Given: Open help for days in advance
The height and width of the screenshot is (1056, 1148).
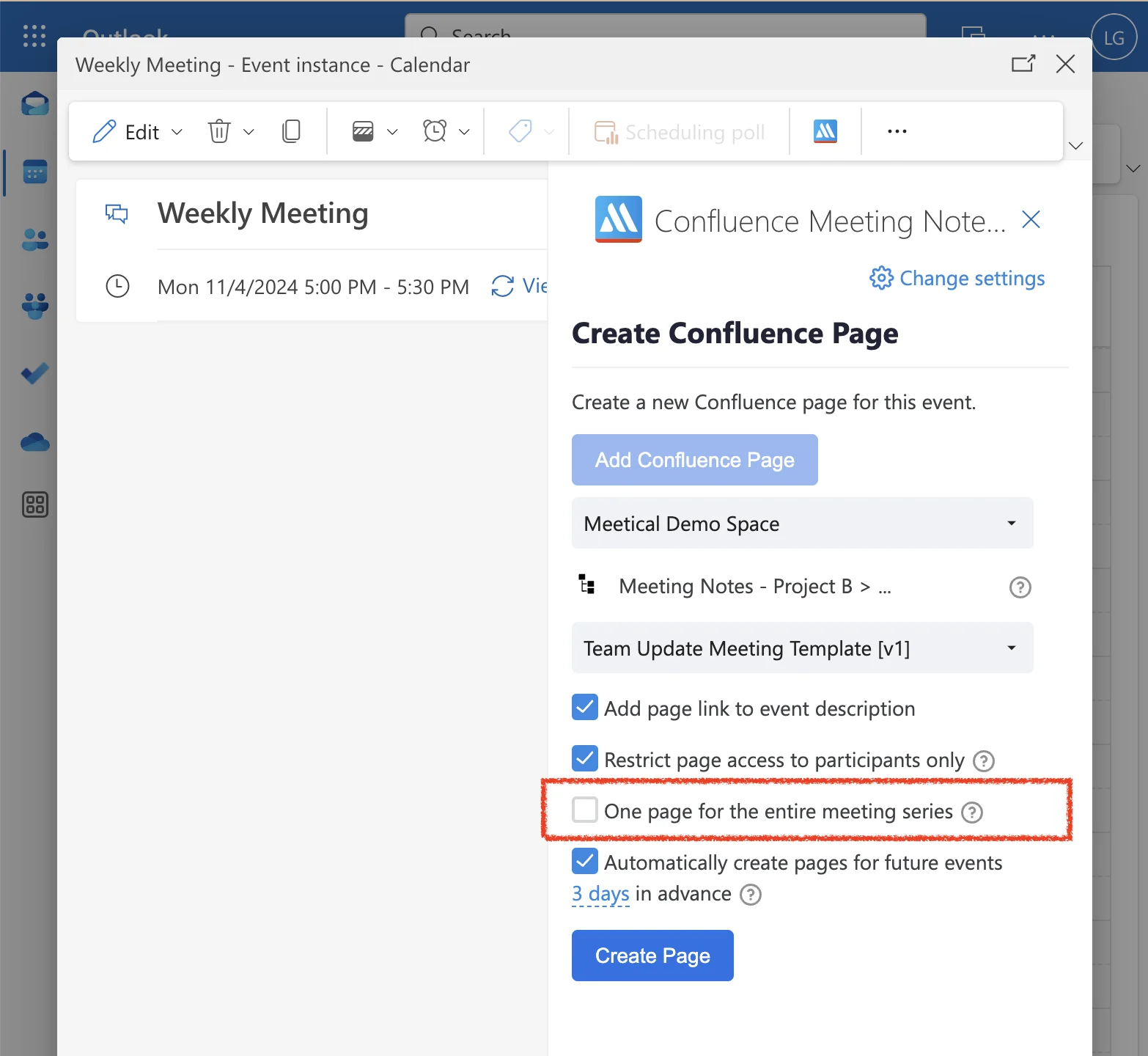Looking at the screenshot, I should tap(750, 895).
